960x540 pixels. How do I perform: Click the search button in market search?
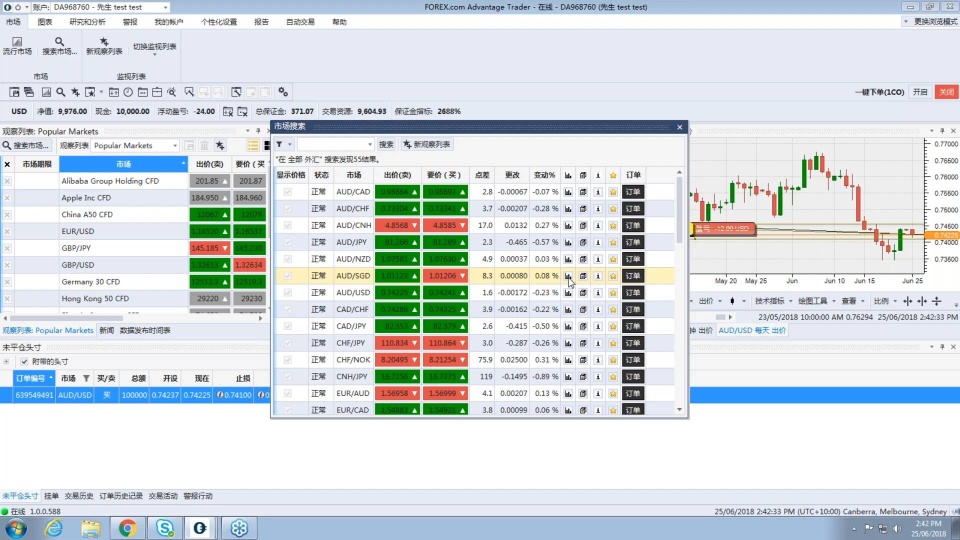(386, 145)
